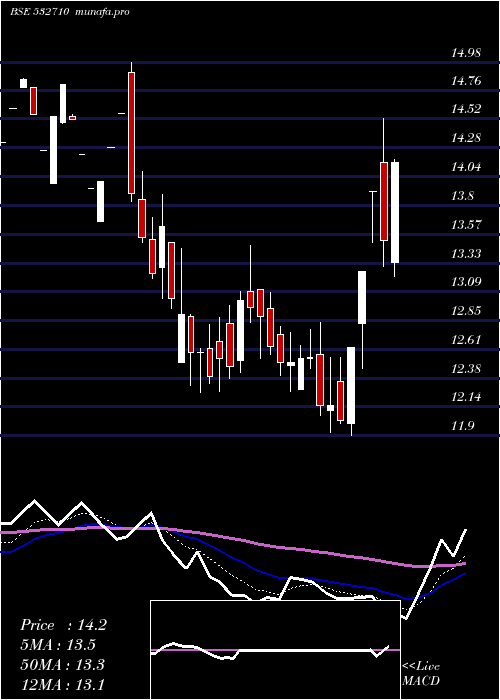The width and height of the screenshot is (500, 700).
Task: Click the 12.61 price axis label
Action: [x=466, y=340]
